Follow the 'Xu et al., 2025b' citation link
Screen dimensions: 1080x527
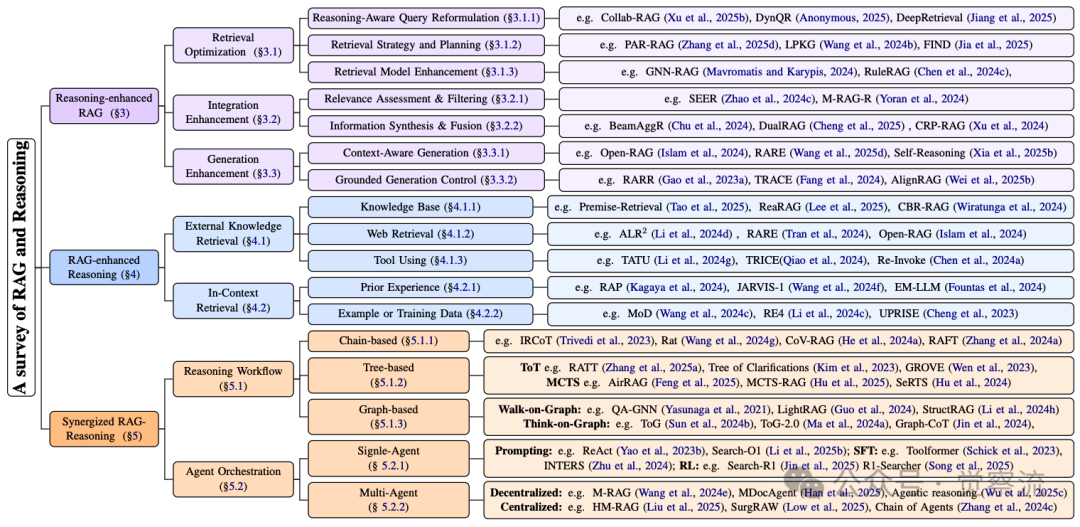pos(705,17)
